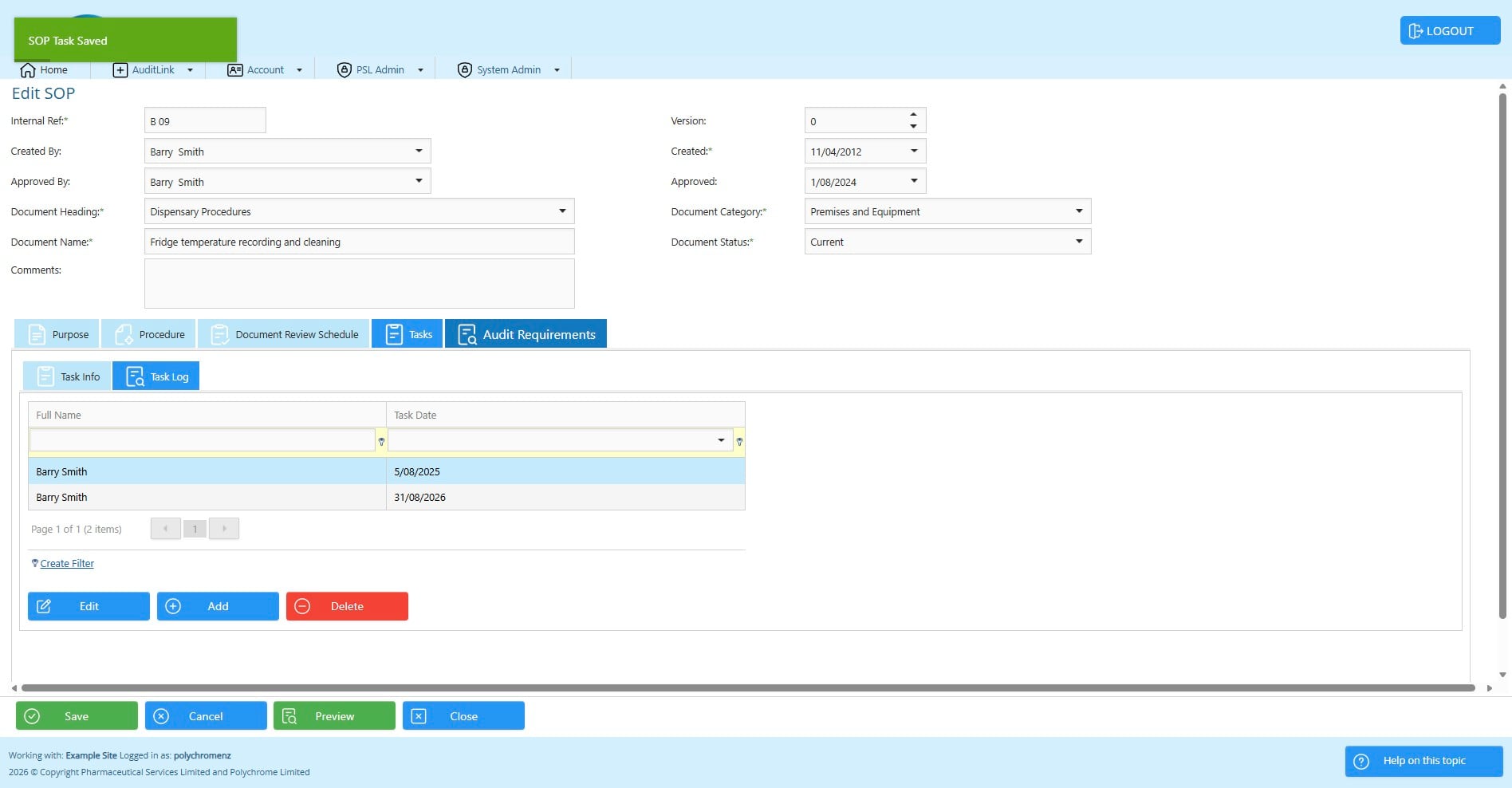Decrease the Version number with down arrow
1512x788 pixels.
pyautogui.click(x=913, y=127)
